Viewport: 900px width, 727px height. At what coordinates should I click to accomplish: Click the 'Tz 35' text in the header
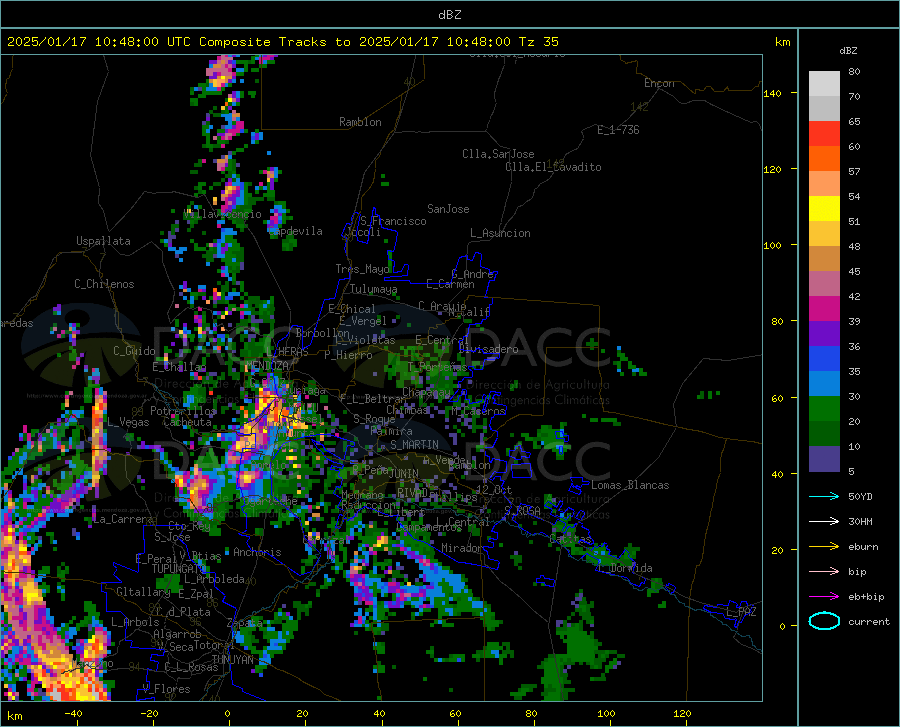(x=538, y=42)
